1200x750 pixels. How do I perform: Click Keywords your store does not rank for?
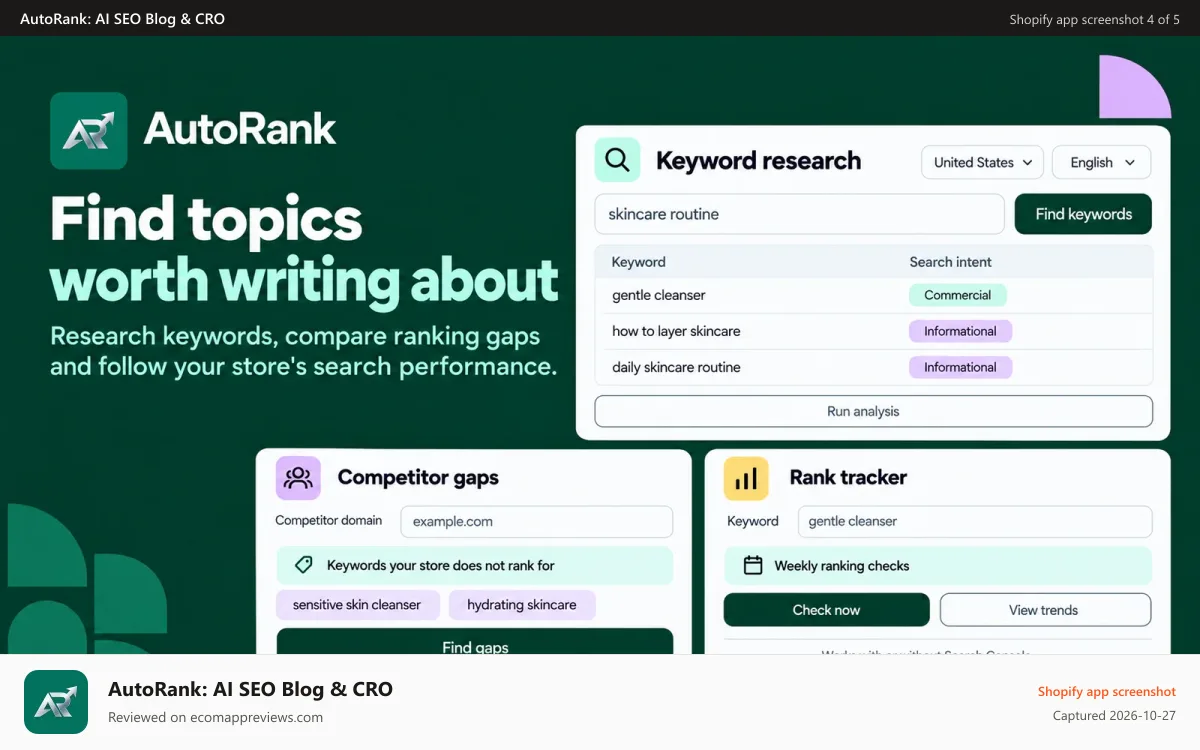tap(440, 565)
